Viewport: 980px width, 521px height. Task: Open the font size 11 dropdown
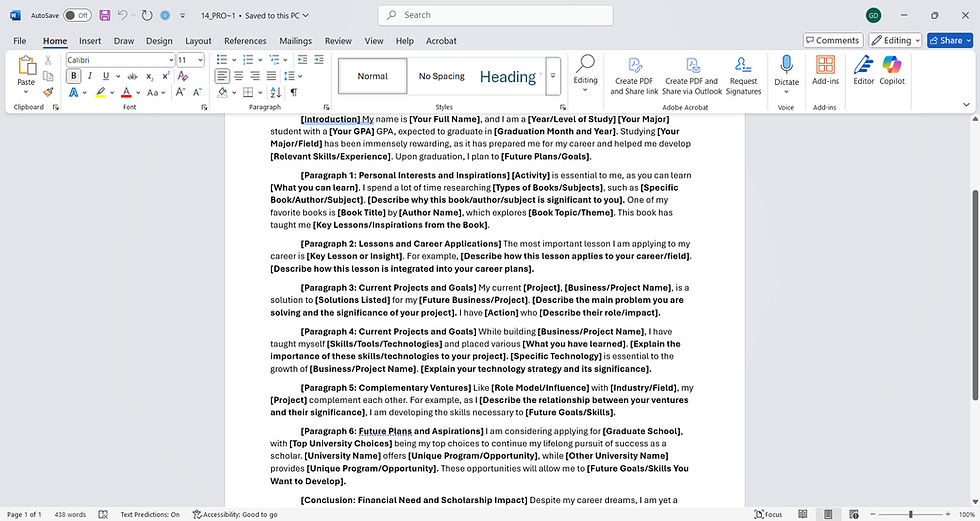[200, 60]
